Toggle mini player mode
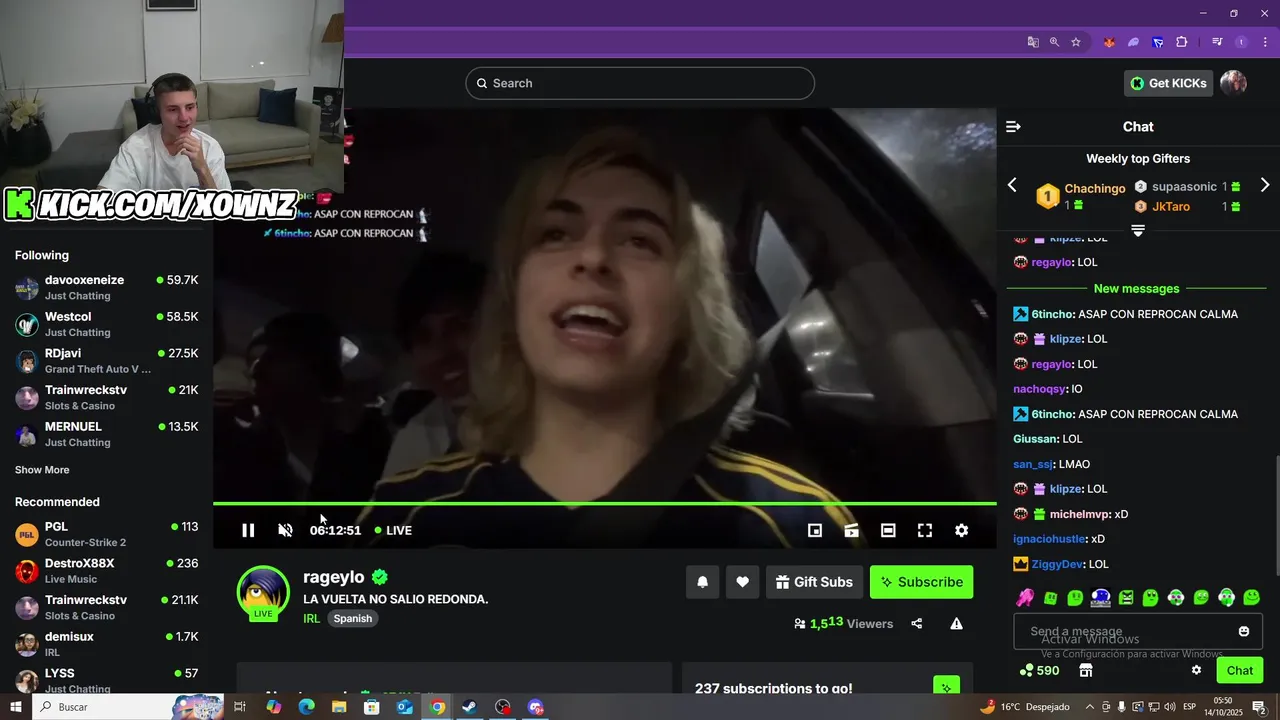The width and height of the screenshot is (1280, 720). [x=815, y=530]
